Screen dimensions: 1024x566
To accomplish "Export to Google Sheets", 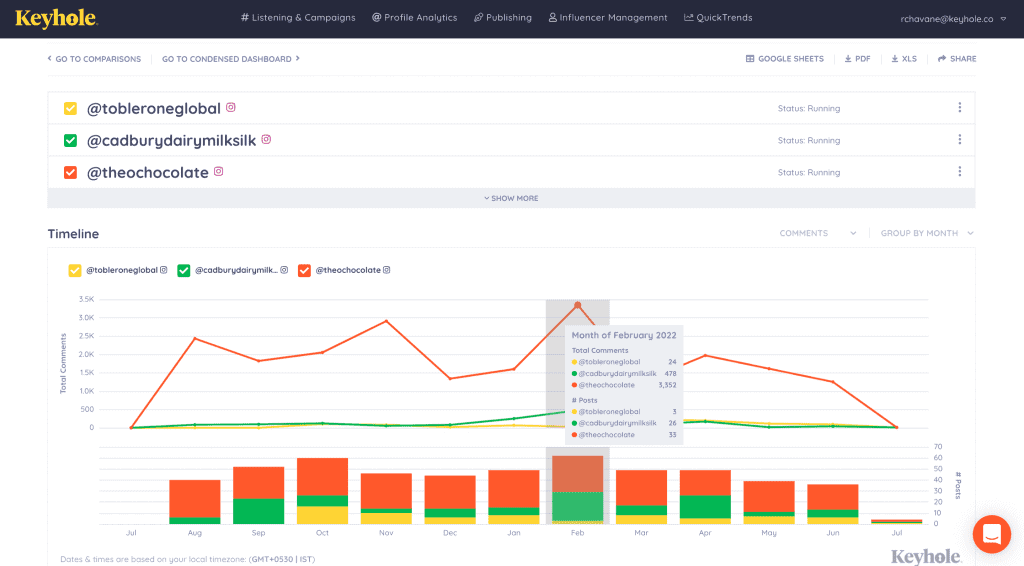I will pyautogui.click(x=784, y=59).
